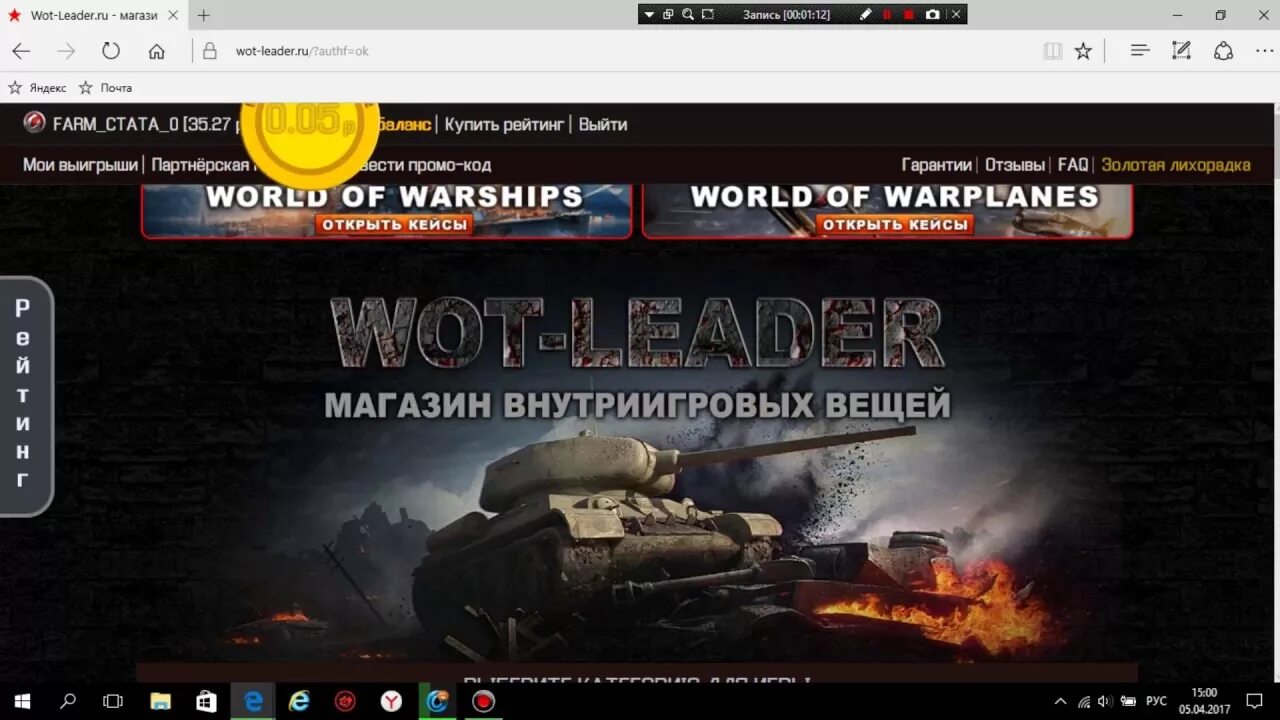The image size is (1280, 720).
Task: Open the Золотая лихорадка link
Action: 1176,165
